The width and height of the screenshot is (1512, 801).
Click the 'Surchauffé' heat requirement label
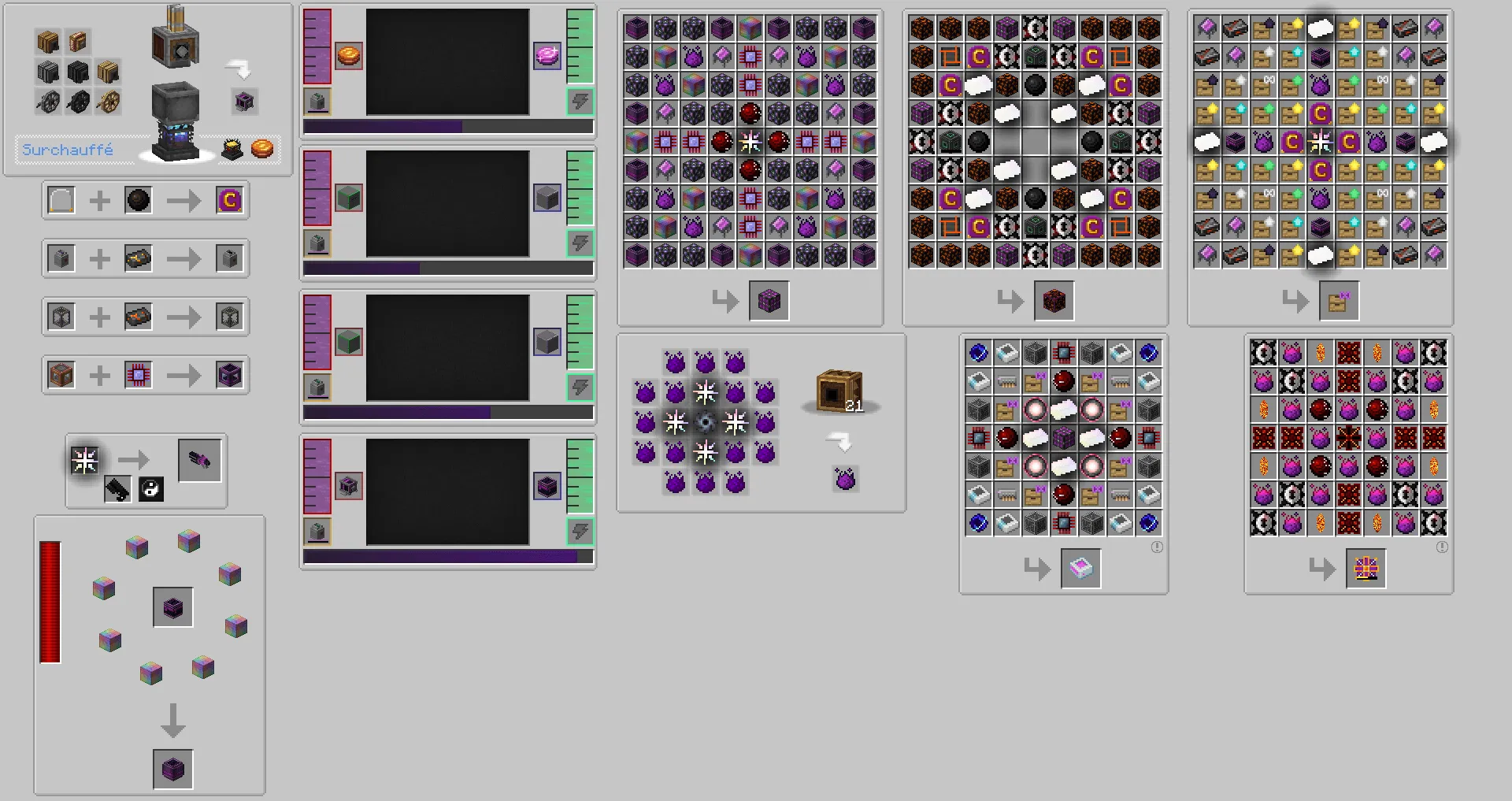pyautogui.click(x=68, y=150)
